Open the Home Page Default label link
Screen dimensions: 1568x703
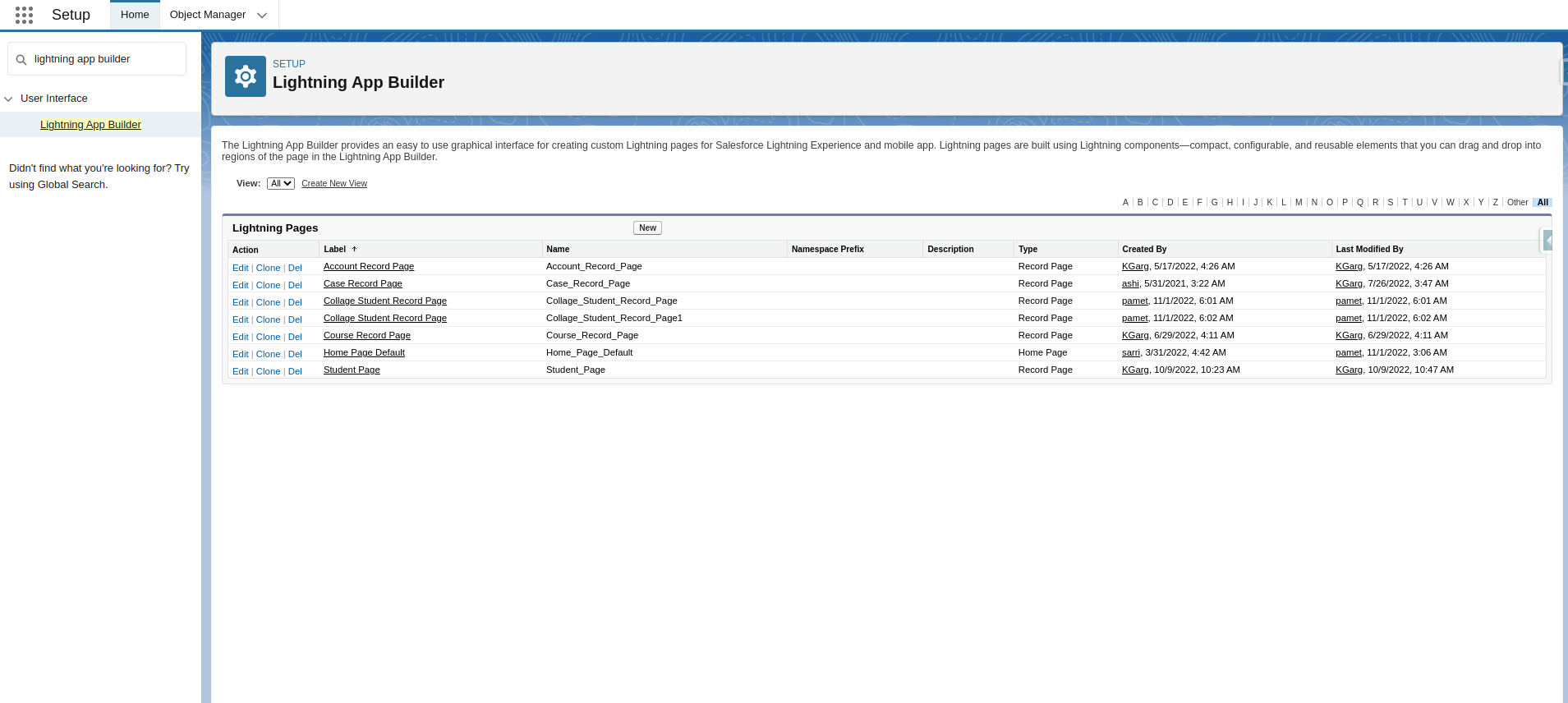click(364, 352)
